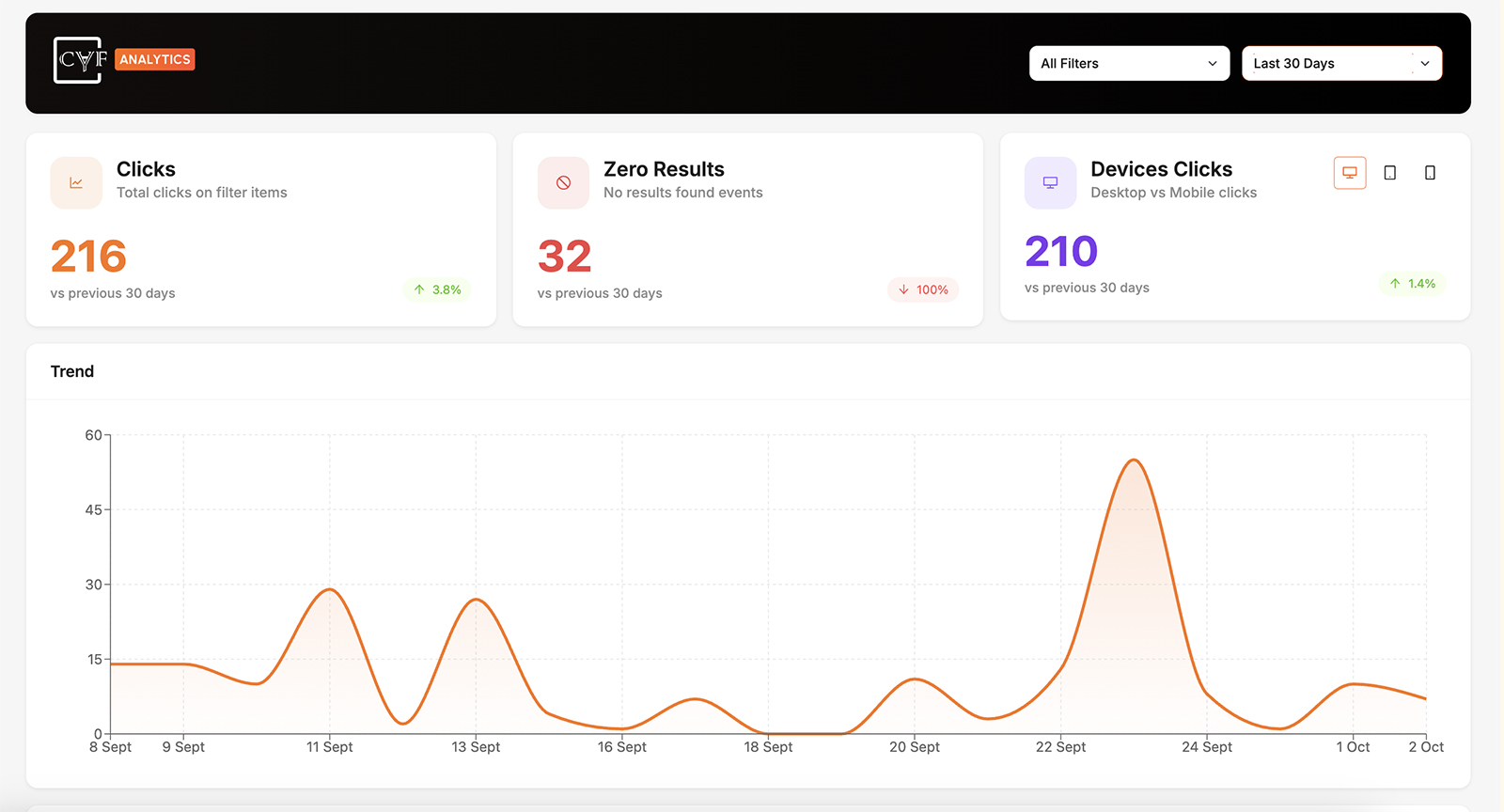The width and height of the screenshot is (1504, 812).
Task: Click the 24 Sept axis label
Action: 1207,747
